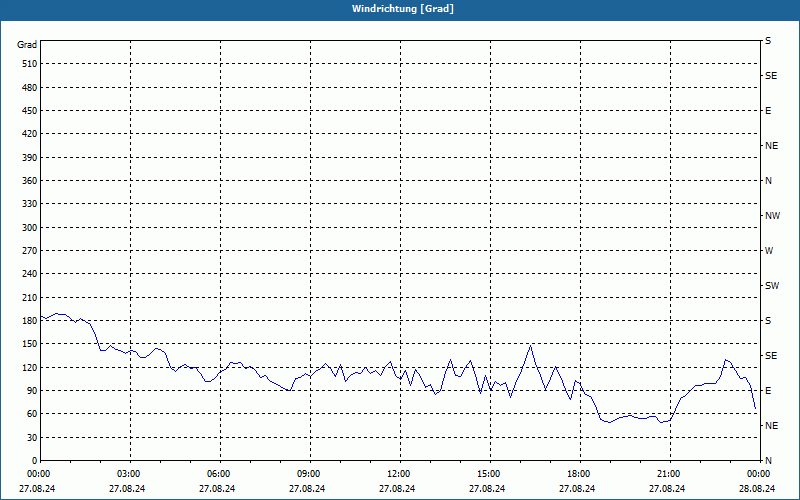Select the 510 y-axis value
This screenshot has height=500, width=800.
[x=30, y=64]
